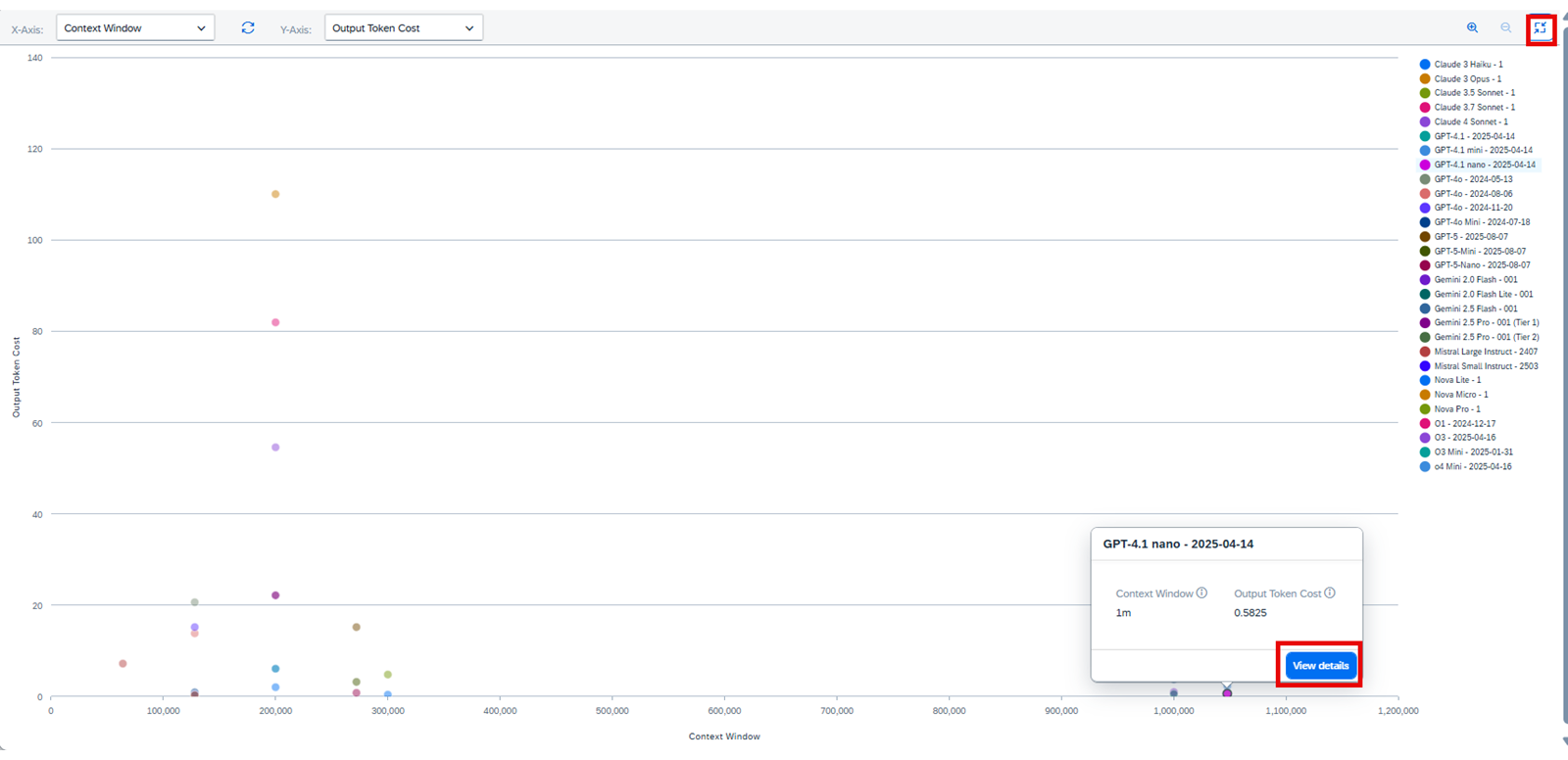The width and height of the screenshot is (1568, 760).
Task: Select GPT-5-Nano - 2025-08-07 in the legend
Action: (x=1475, y=265)
